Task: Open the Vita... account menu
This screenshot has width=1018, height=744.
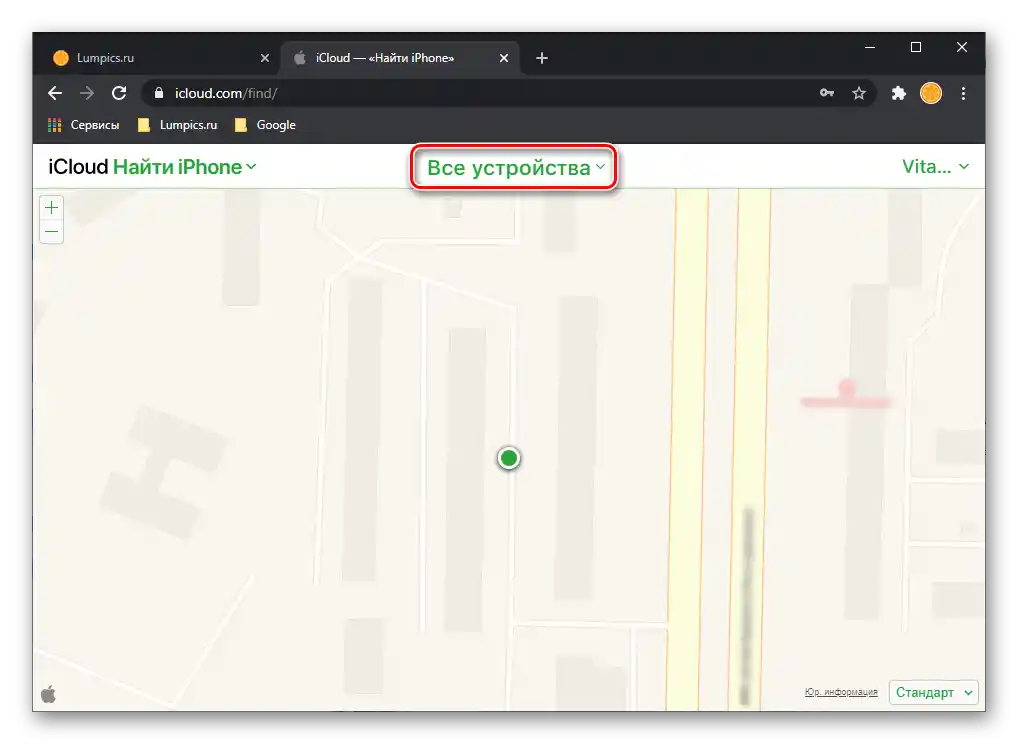Action: (x=936, y=167)
